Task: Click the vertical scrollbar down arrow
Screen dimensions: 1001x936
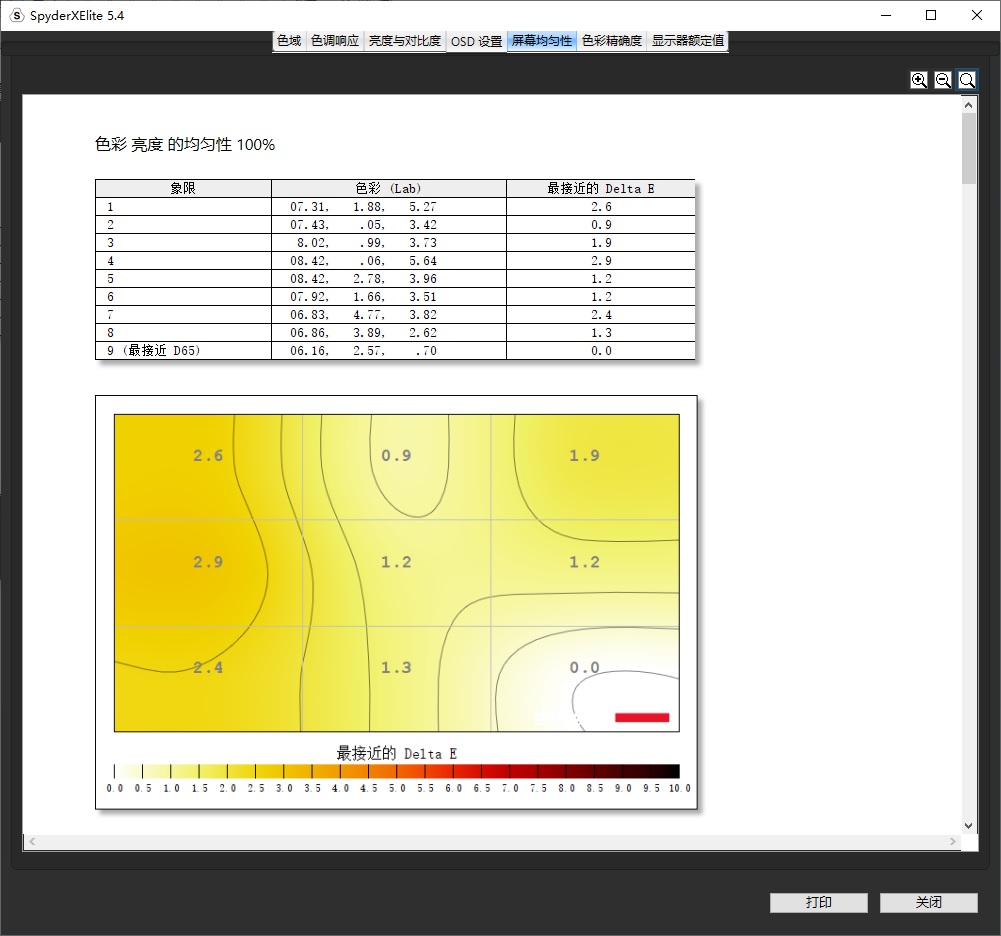Action: pos(968,826)
